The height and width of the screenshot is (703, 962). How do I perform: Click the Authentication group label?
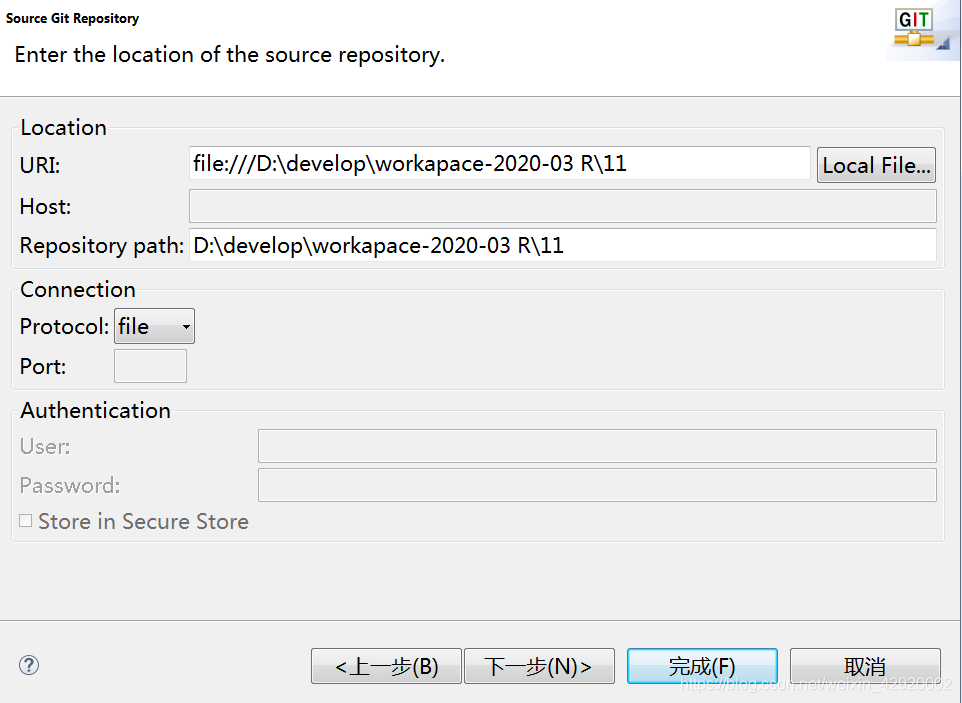click(95, 410)
